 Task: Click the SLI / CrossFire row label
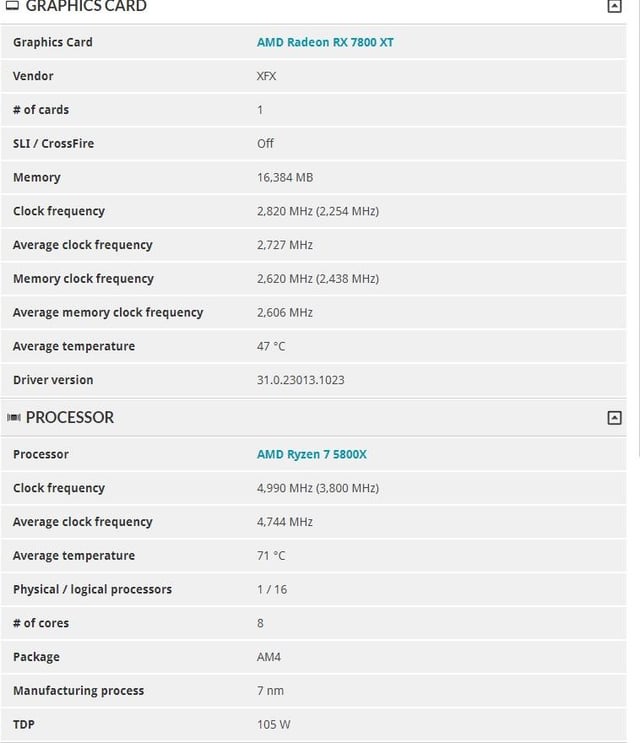pyautogui.click(x=54, y=144)
